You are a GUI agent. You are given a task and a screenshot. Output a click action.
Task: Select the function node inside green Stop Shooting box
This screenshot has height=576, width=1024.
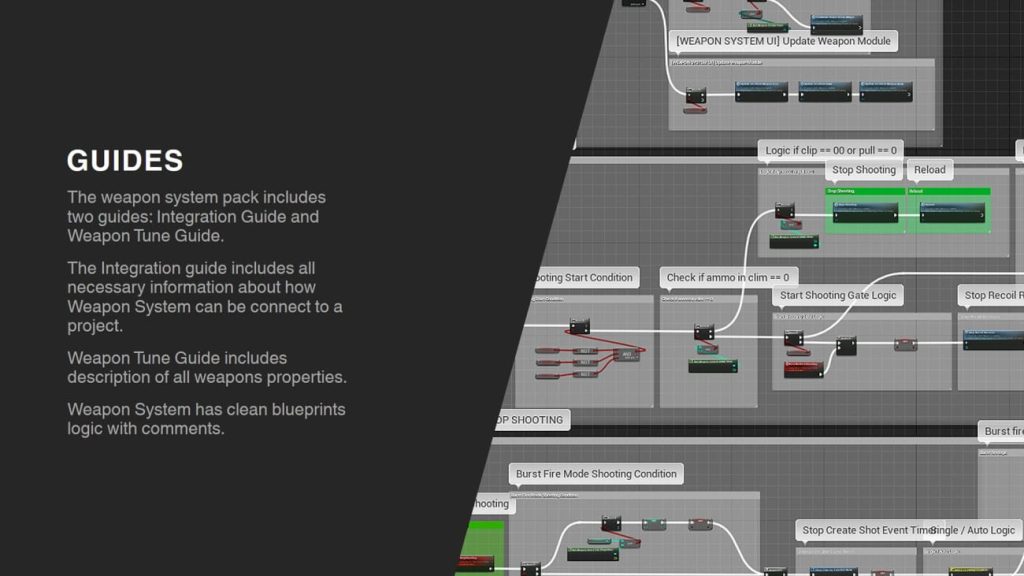pyautogui.click(x=866, y=213)
